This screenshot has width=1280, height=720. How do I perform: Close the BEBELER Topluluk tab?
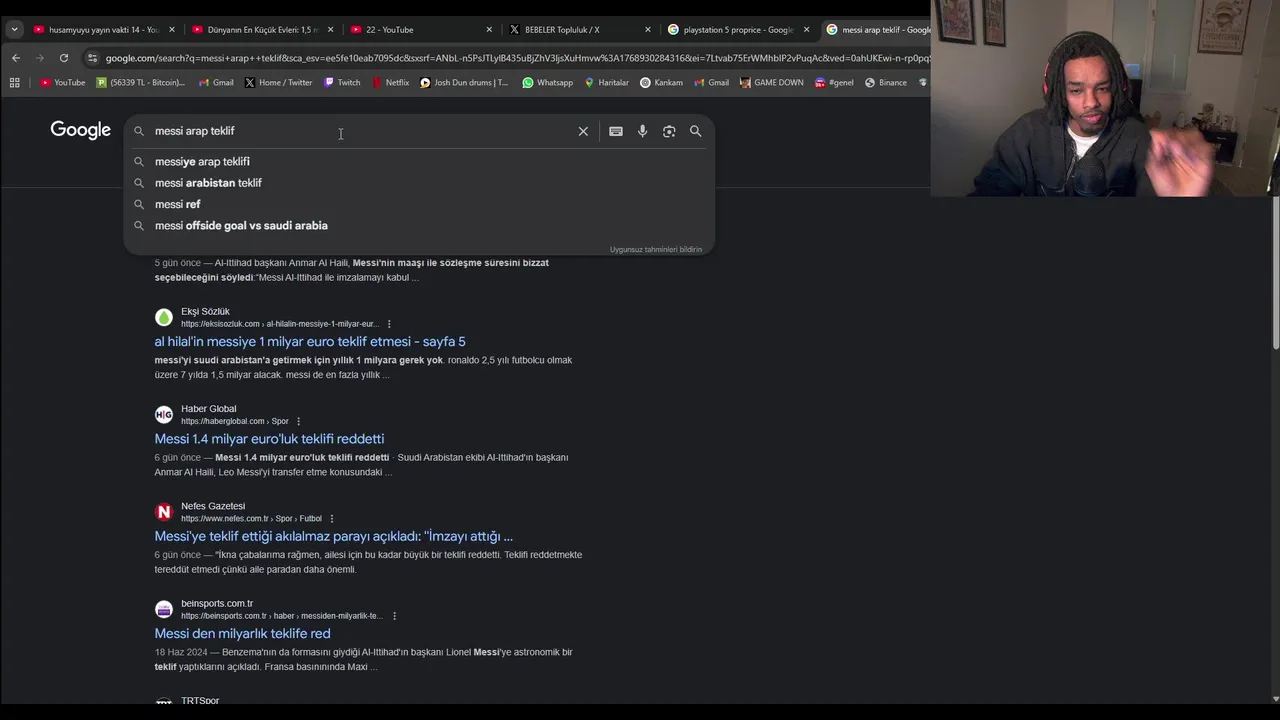648,30
